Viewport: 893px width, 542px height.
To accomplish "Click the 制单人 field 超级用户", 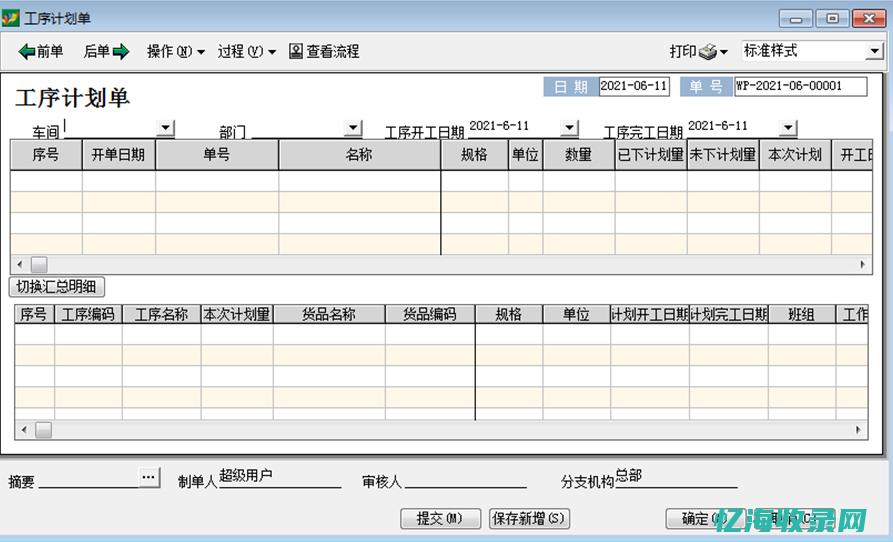I will (x=280, y=477).
